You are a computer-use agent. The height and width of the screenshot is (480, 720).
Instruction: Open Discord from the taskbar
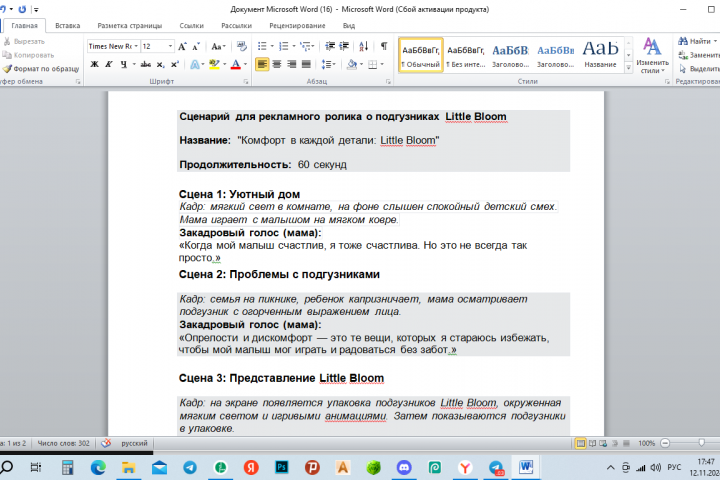[404, 468]
